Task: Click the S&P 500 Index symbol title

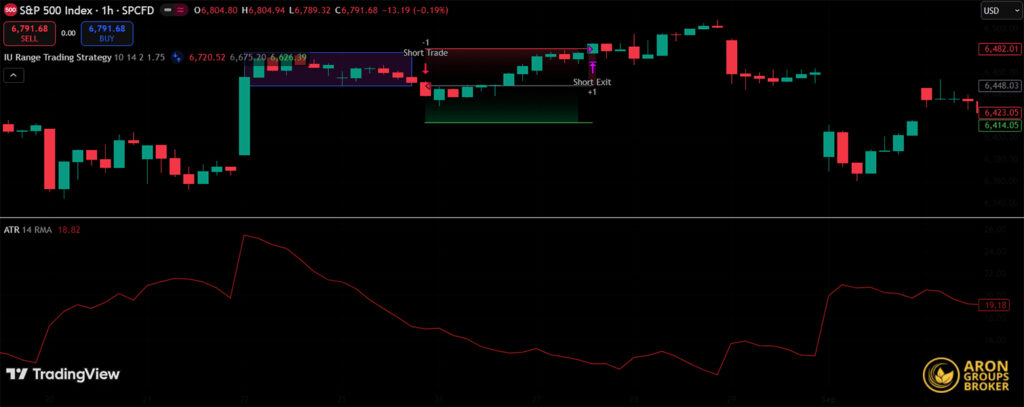Action: click(52, 9)
